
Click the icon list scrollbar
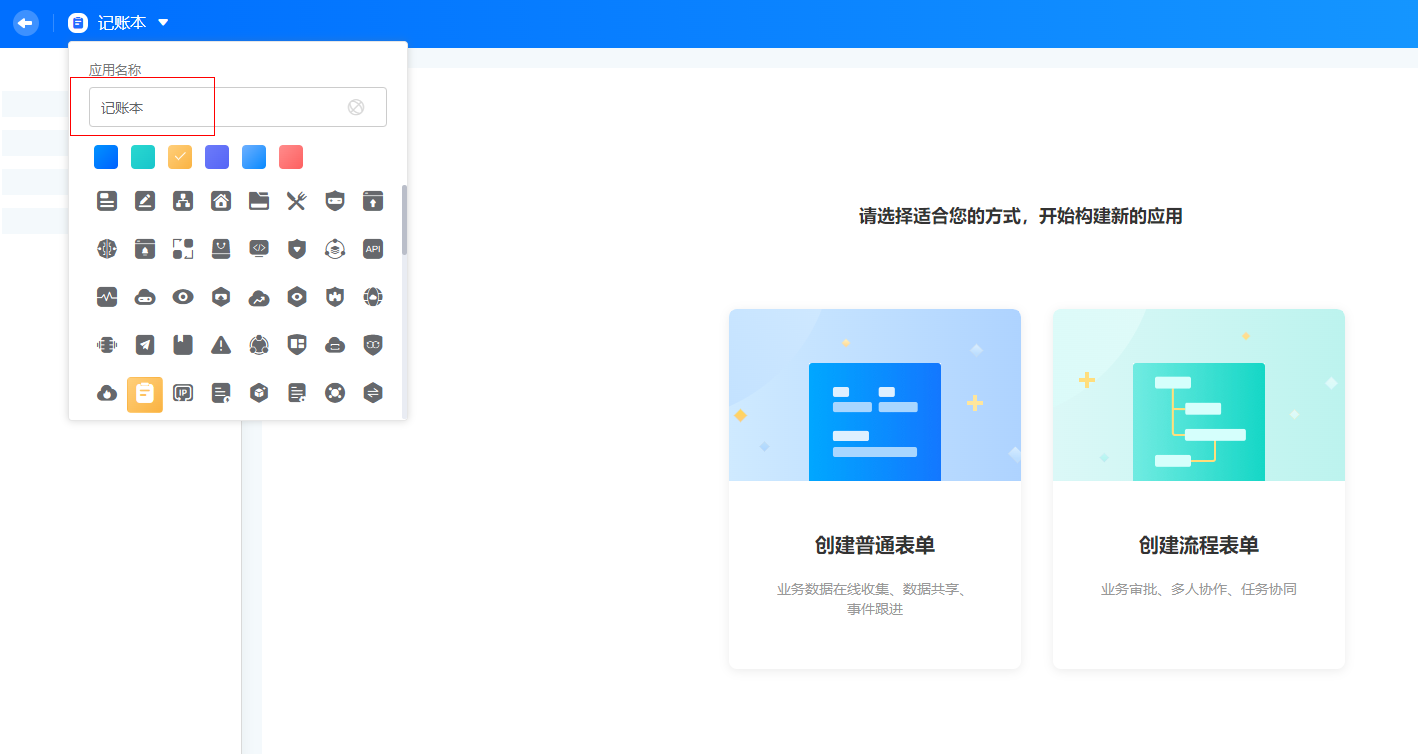click(405, 220)
